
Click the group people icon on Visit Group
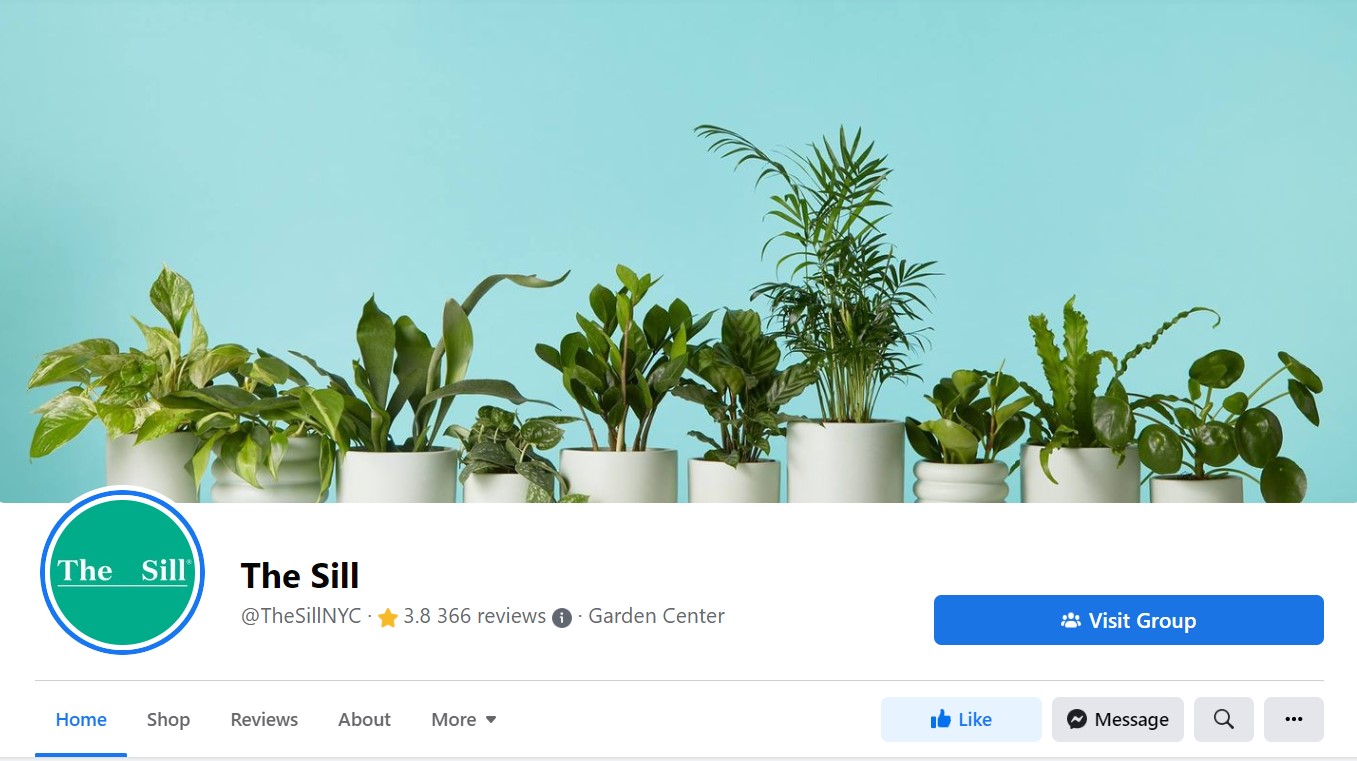[1071, 621]
